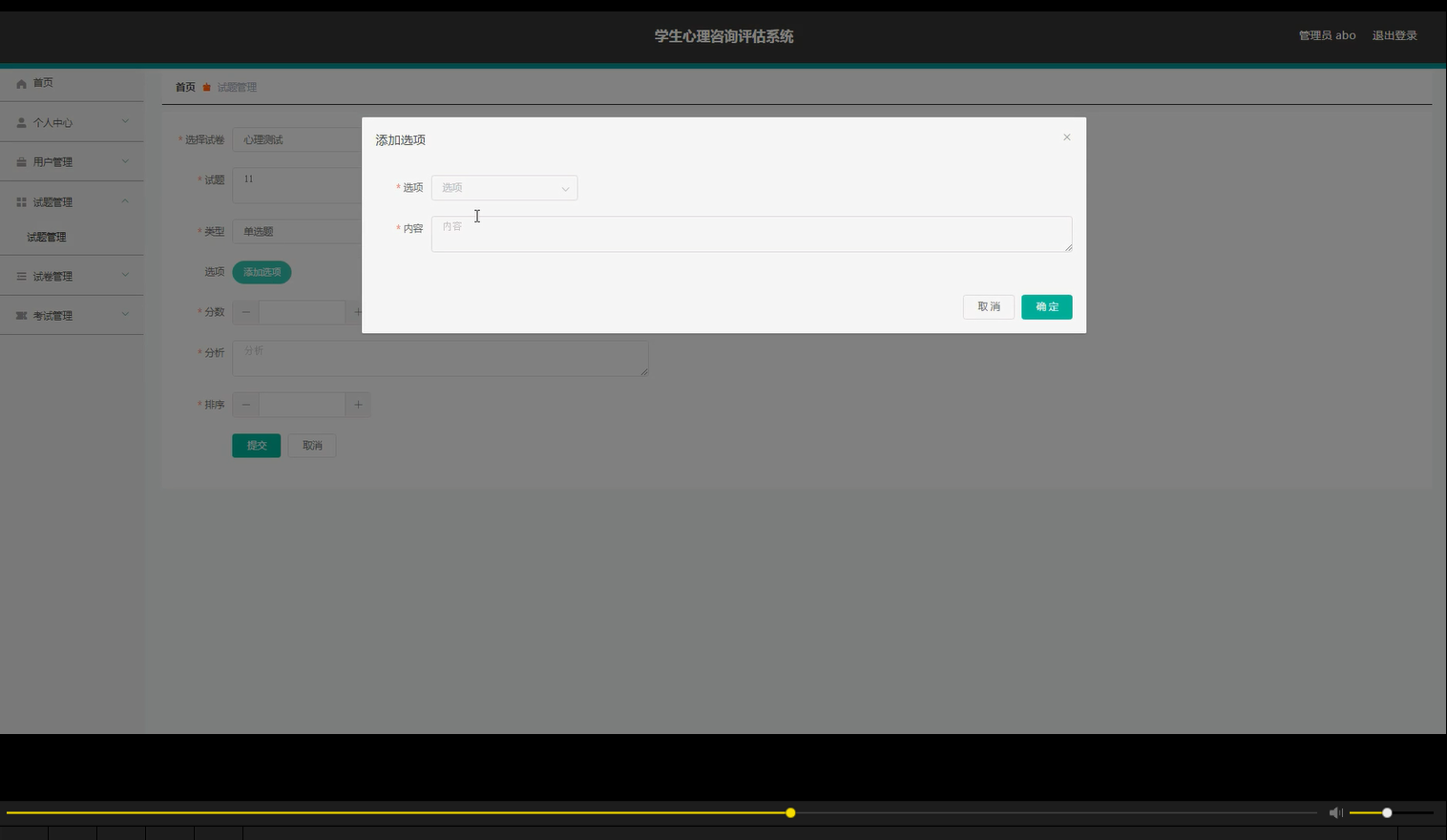Click 试题管理 in the breadcrumb
The image size is (1447, 840).
point(237,87)
